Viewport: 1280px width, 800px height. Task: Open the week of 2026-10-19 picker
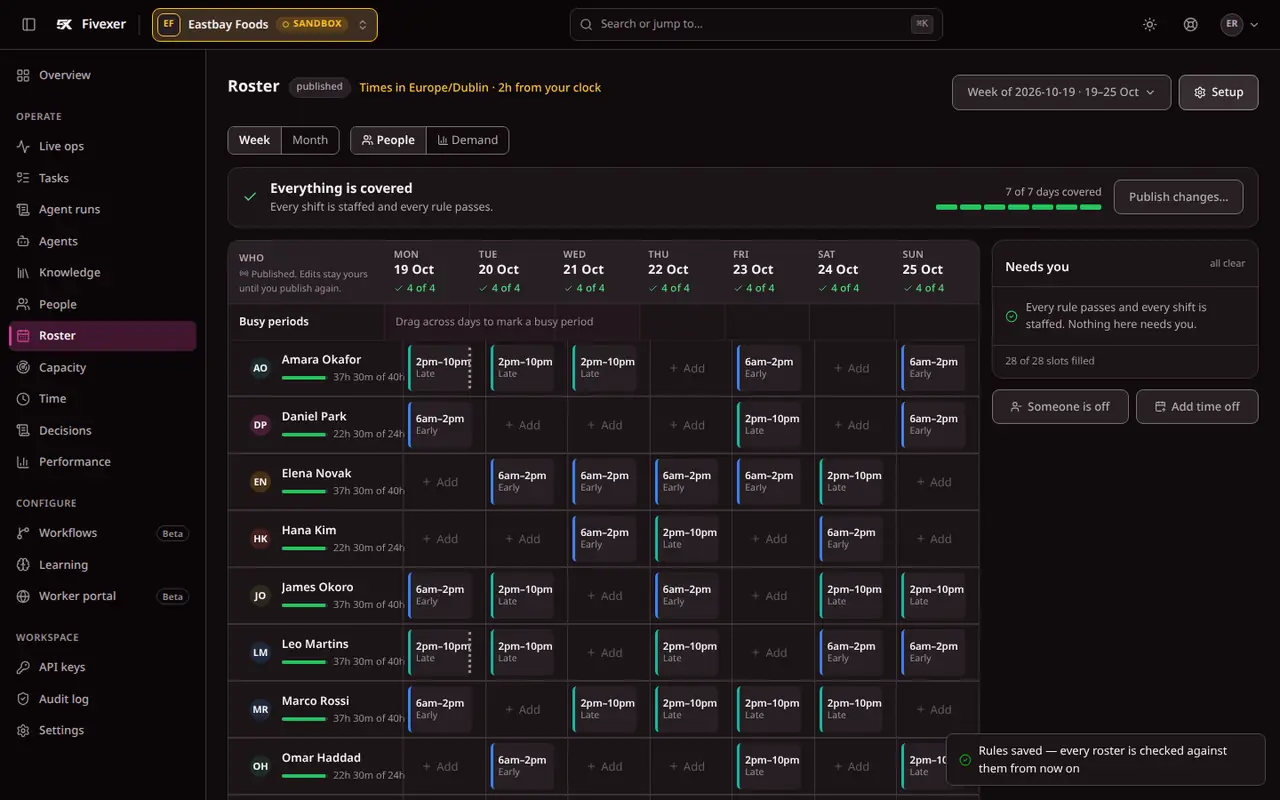(1061, 92)
